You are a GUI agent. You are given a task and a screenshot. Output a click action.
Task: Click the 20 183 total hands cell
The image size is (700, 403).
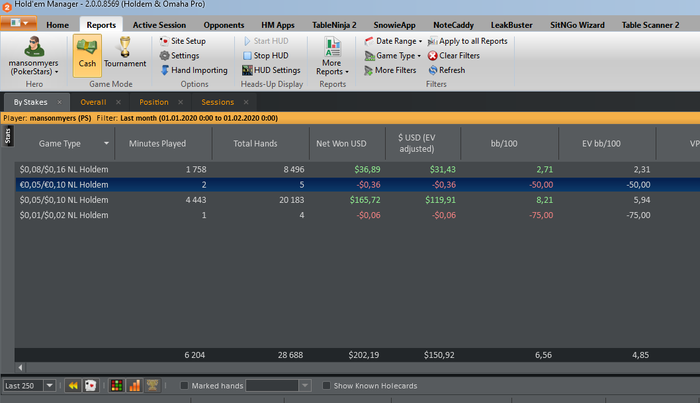click(292, 200)
